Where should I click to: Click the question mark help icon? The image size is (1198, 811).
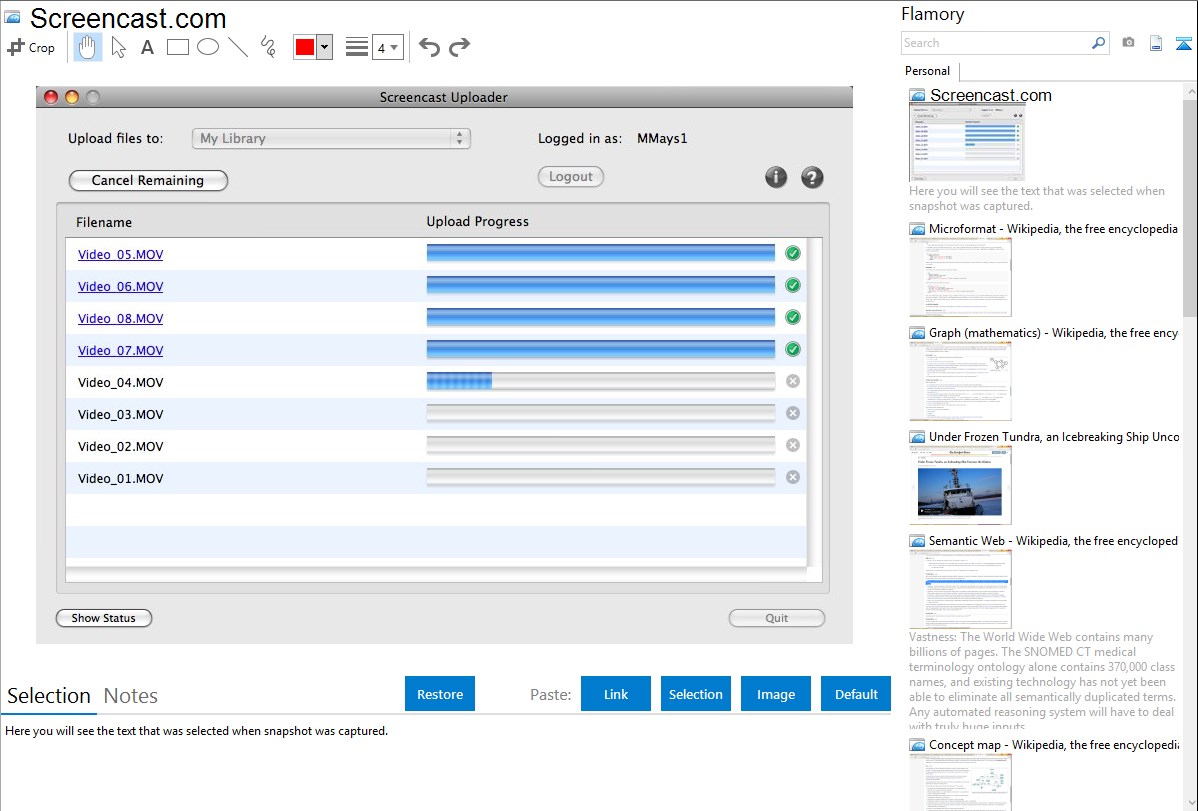click(812, 177)
